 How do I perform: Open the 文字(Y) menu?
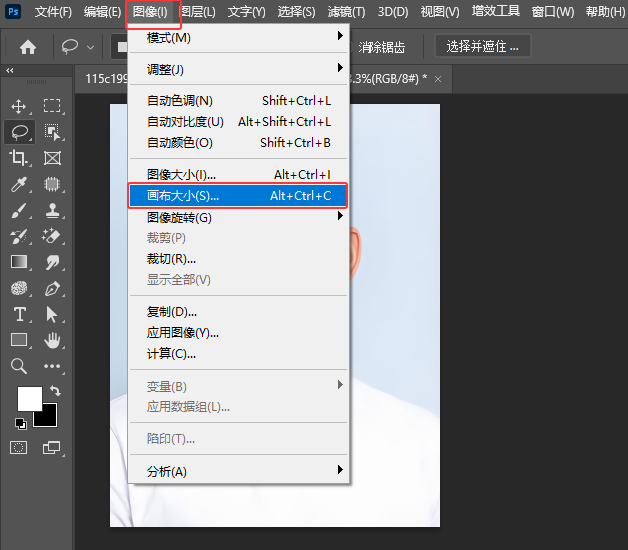coord(246,12)
